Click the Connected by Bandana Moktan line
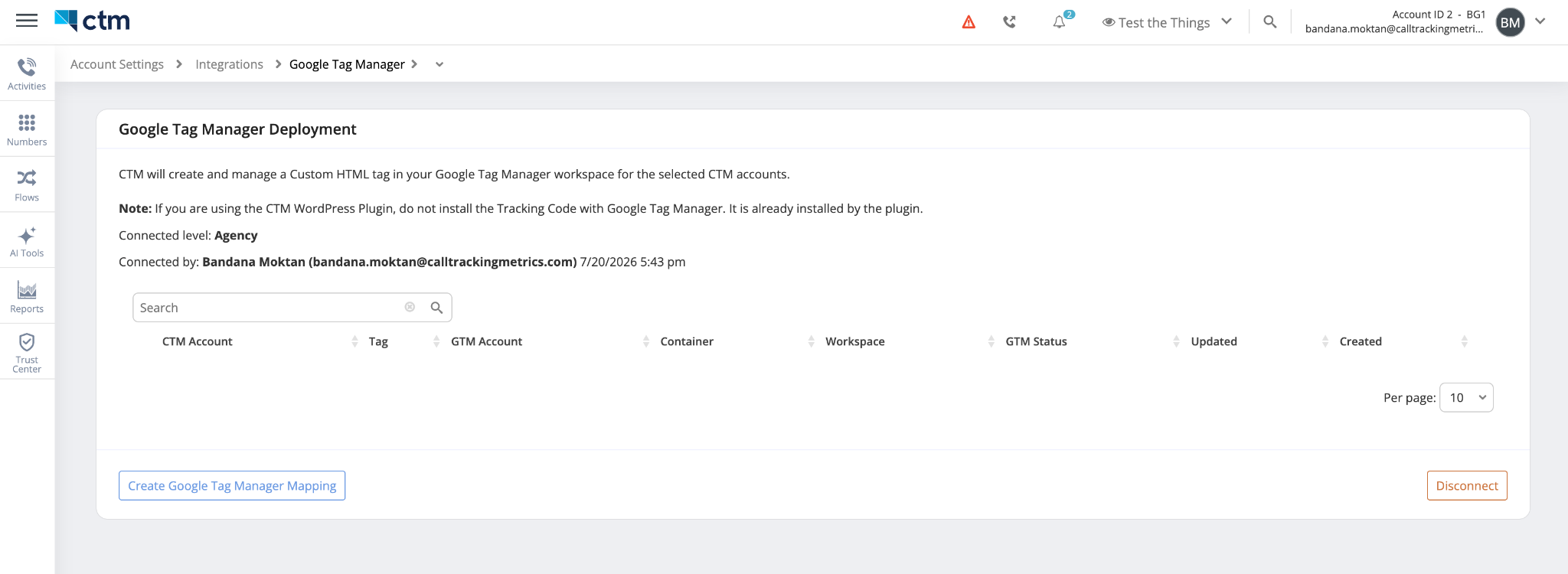1568x574 pixels. click(x=402, y=262)
